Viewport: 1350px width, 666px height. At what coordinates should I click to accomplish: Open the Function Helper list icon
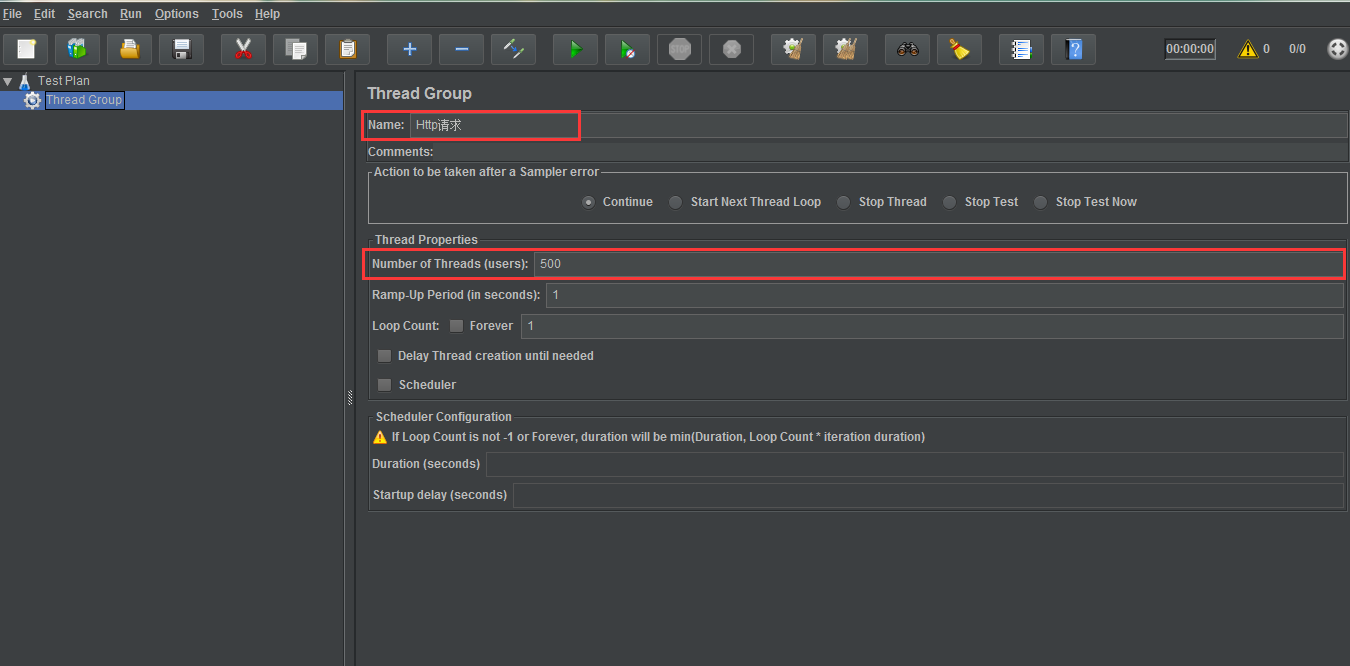point(1021,49)
